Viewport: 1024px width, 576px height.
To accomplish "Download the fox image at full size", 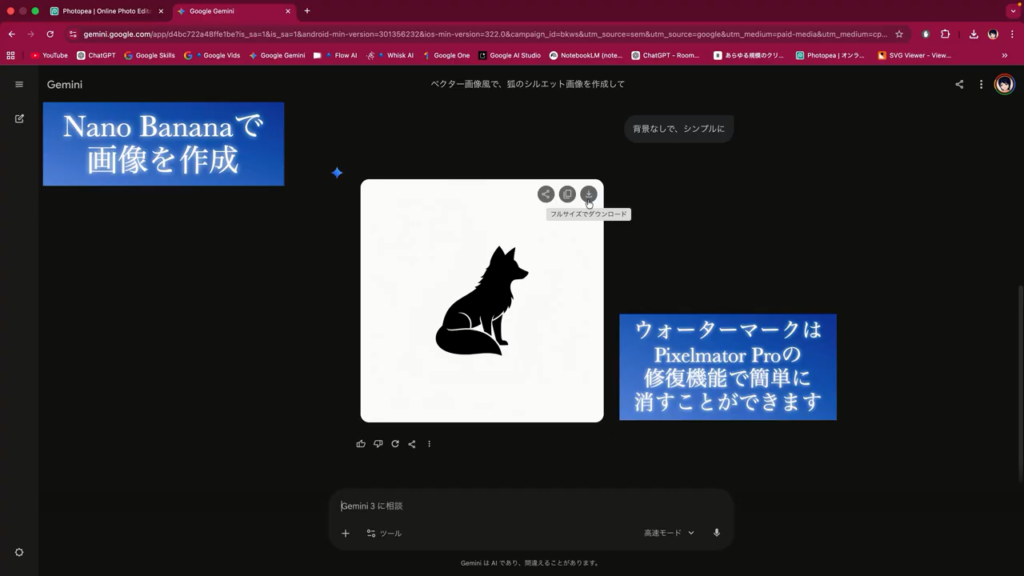I will tap(588, 194).
